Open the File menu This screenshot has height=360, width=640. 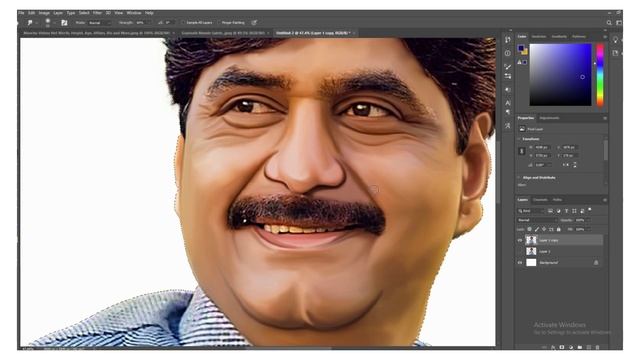[x=21, y=13]
